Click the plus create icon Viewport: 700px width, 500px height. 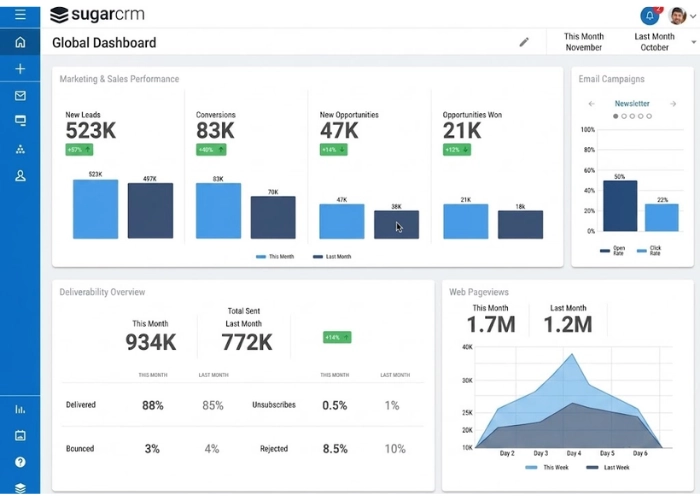point(20,69)
